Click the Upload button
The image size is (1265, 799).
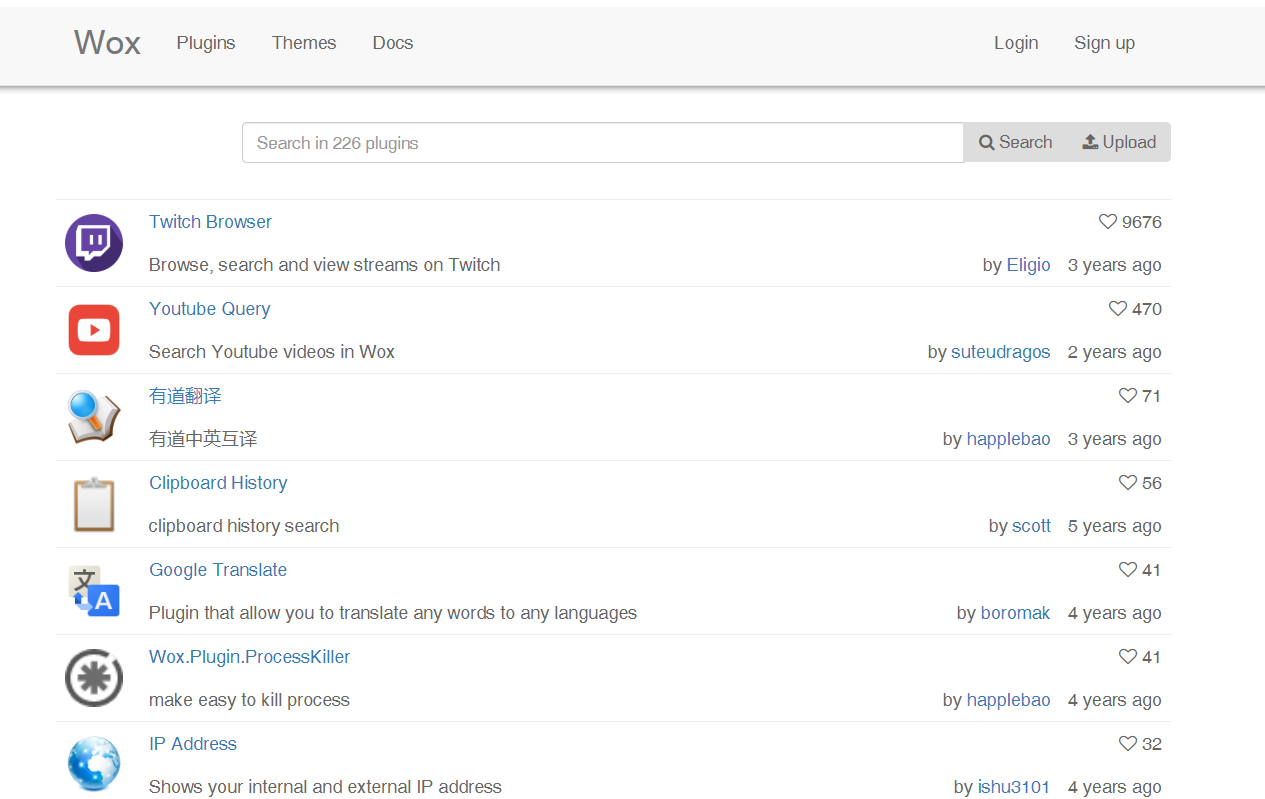point(1119,142)
